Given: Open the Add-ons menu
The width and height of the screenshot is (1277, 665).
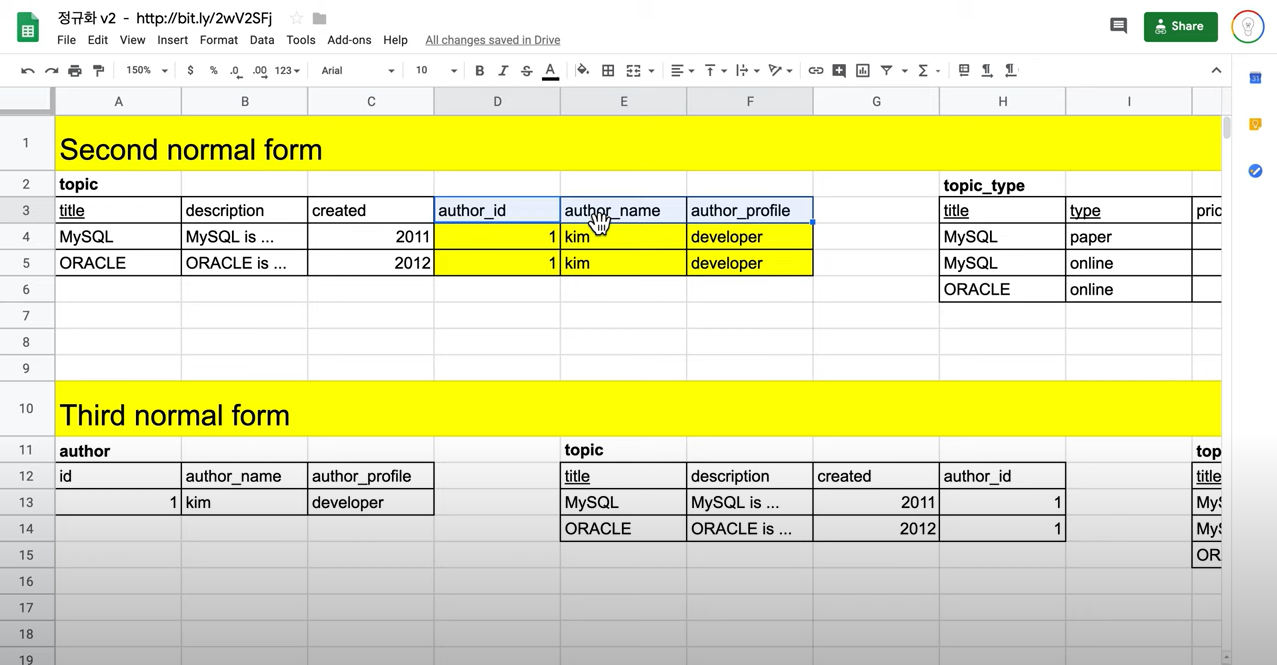Looking at the screenshot, I should (x=349, y=40).
